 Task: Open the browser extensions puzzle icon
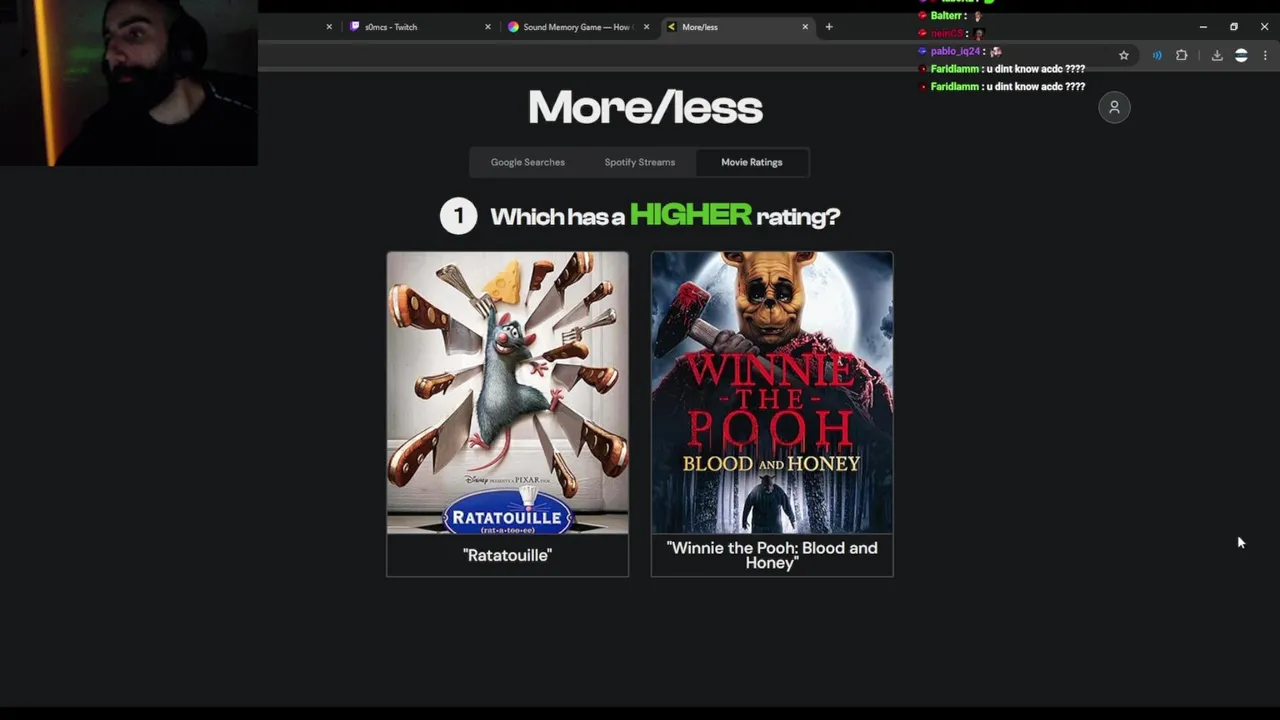(x=1182, y=56)
